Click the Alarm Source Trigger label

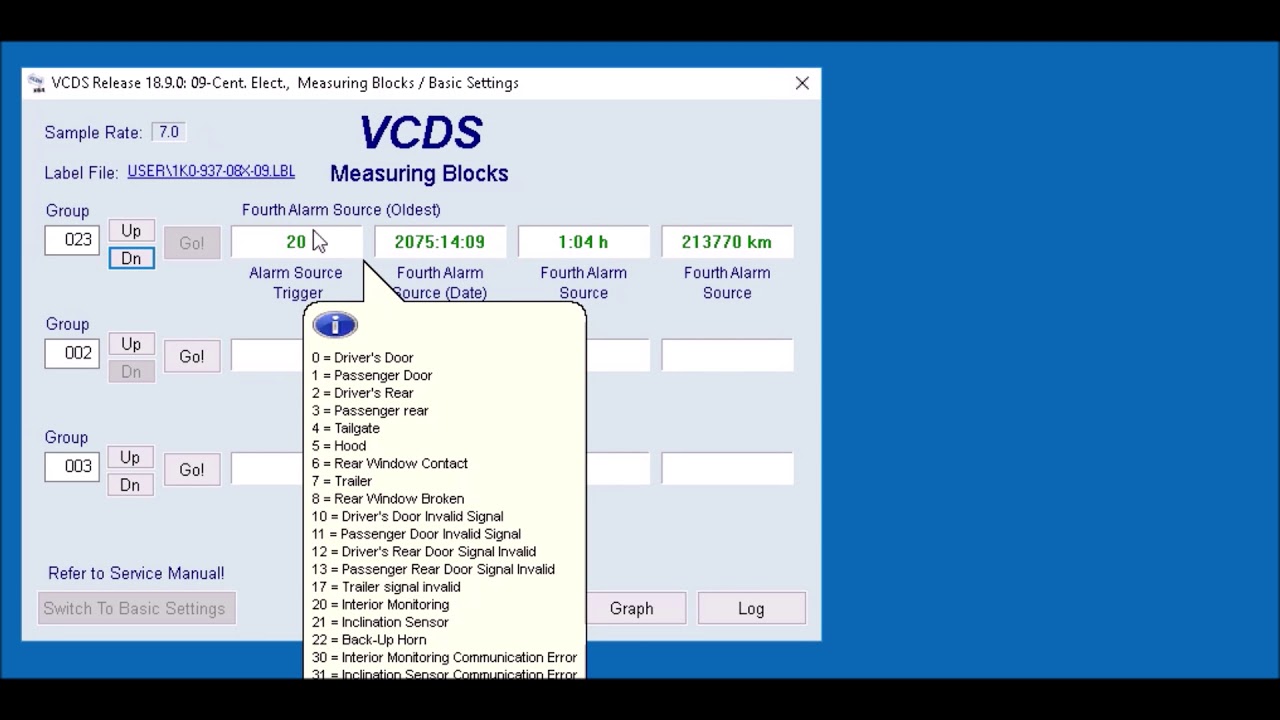pos(296,283)
